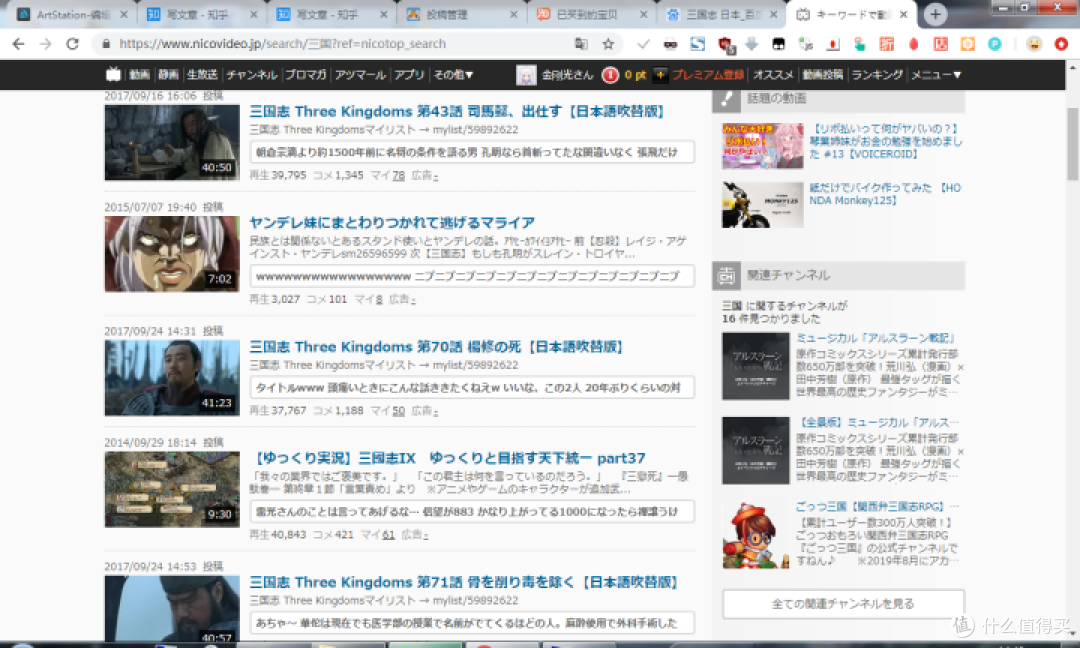The image size is (1080, 648).
Task: Open the アツマール menu item
Action: (x=360, y=75)
